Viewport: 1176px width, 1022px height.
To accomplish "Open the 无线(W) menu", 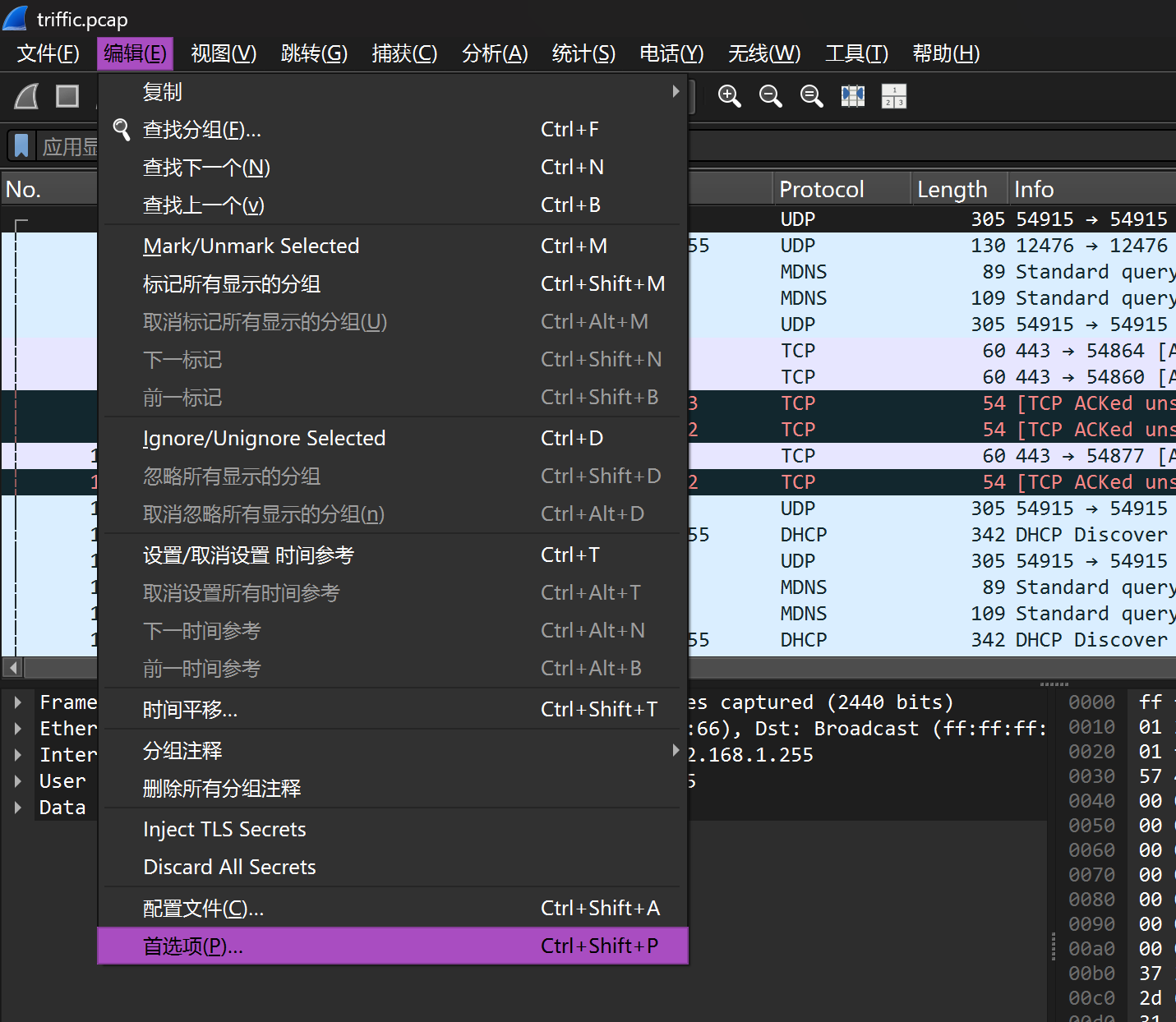I will pyautogui.click(x=764, y=53).
